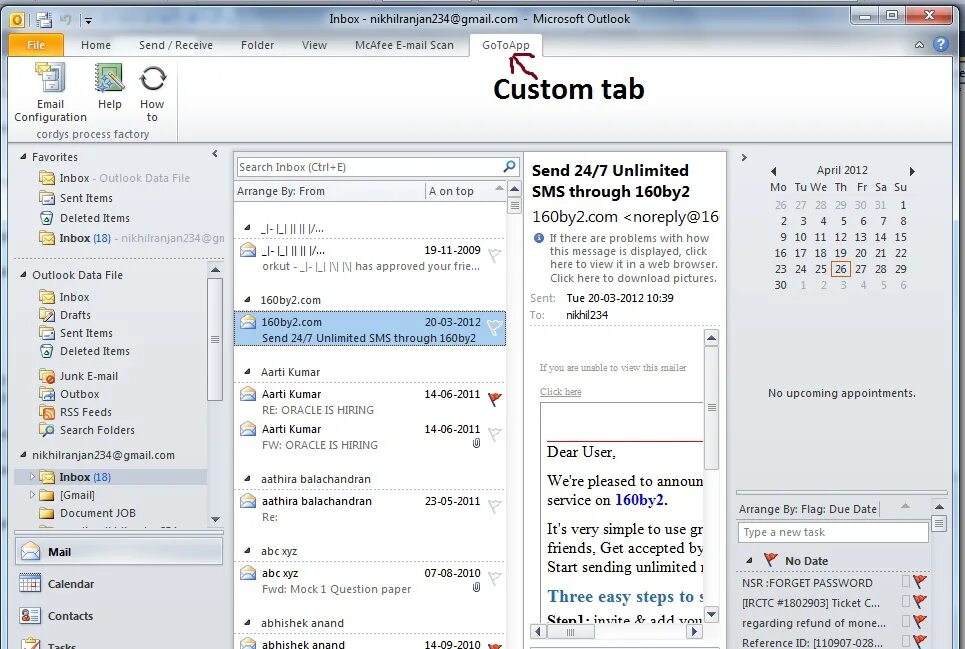
Task: Switch to the Folder tab
Action: (257, 45)
